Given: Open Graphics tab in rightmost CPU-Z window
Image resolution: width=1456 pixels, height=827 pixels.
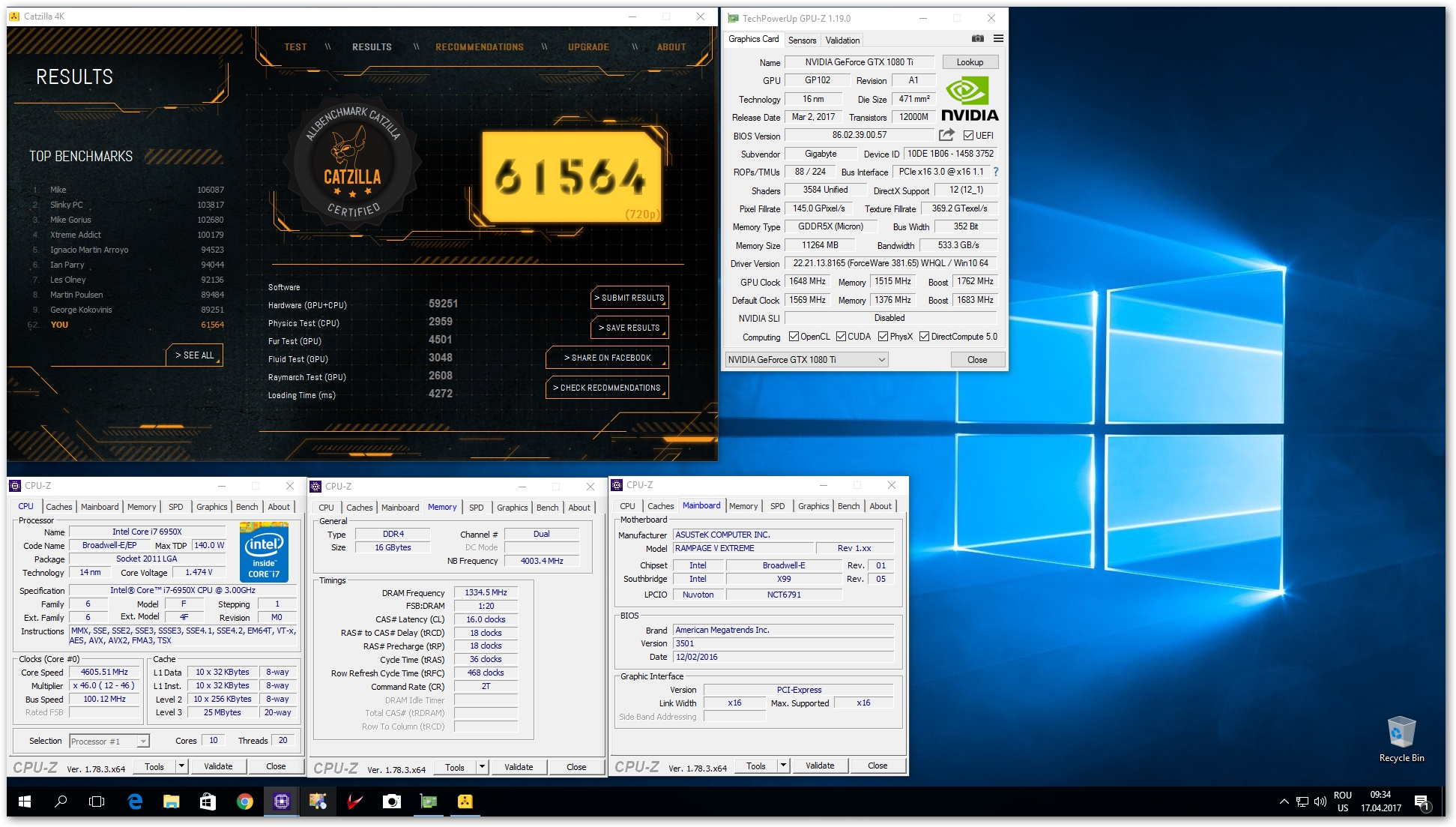Looking at the screenshot, I should (813, 506).
